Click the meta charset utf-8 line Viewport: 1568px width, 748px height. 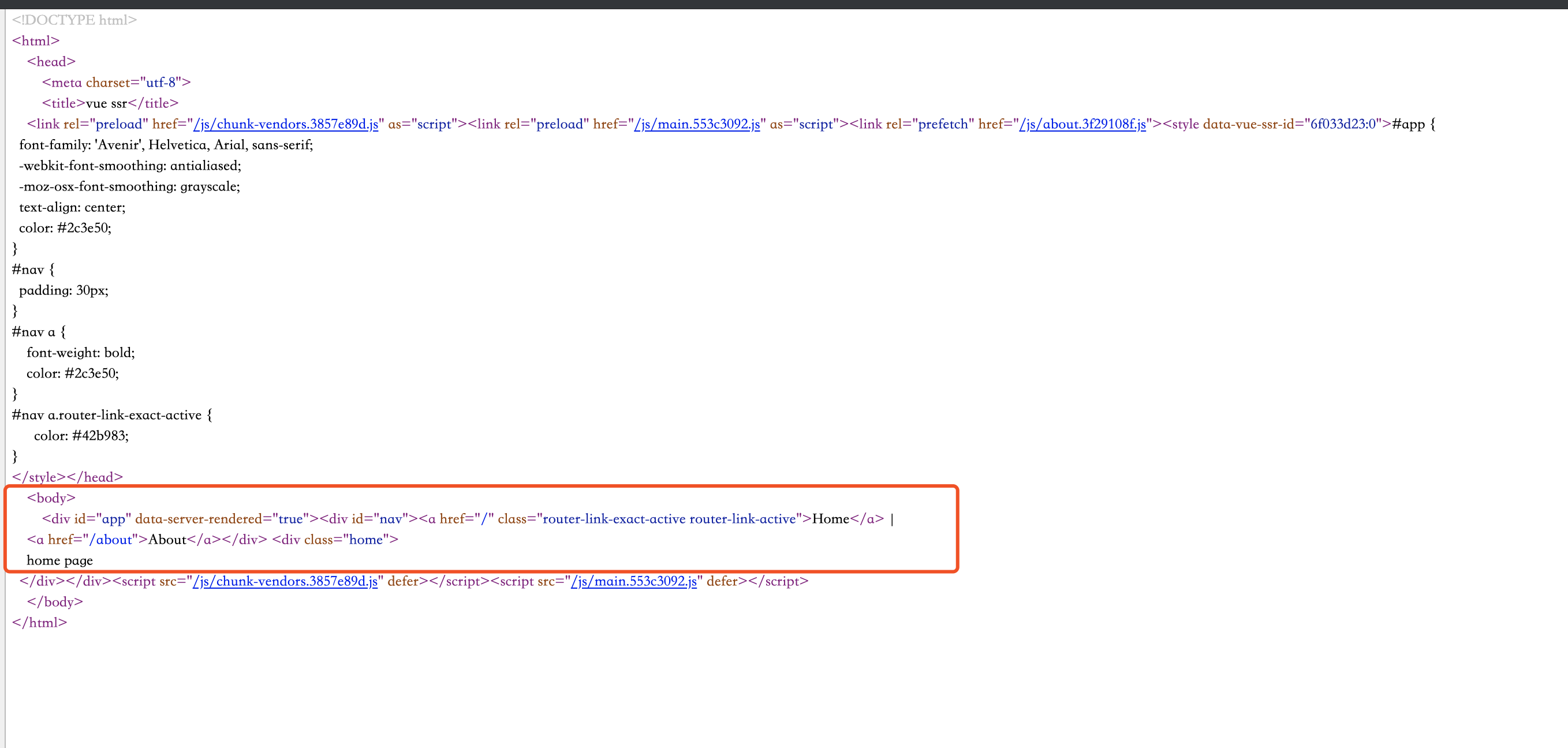(x=116, y=82)
